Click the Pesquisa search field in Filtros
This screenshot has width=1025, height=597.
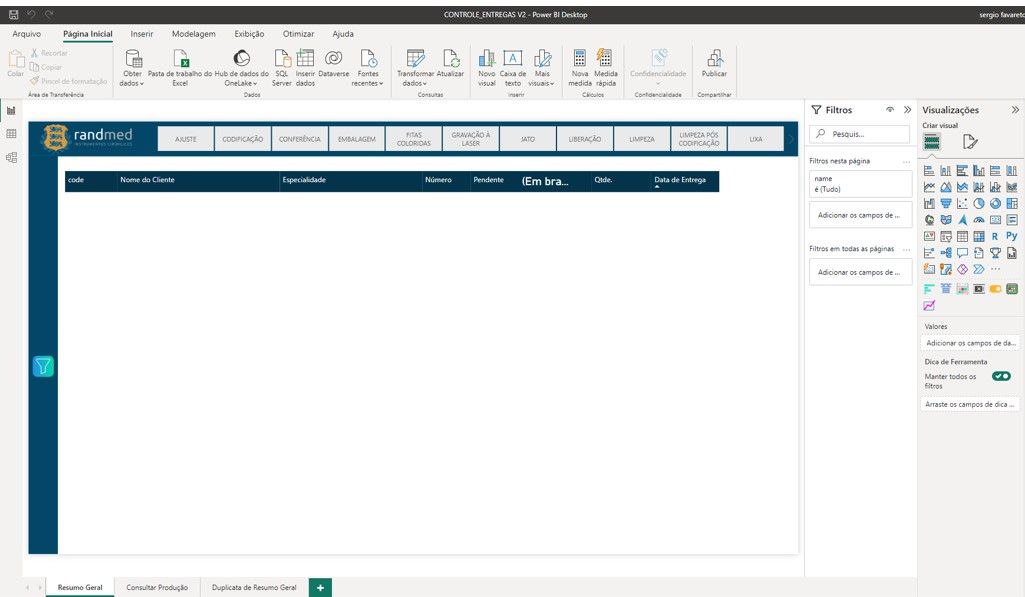[x=860, y=134]
